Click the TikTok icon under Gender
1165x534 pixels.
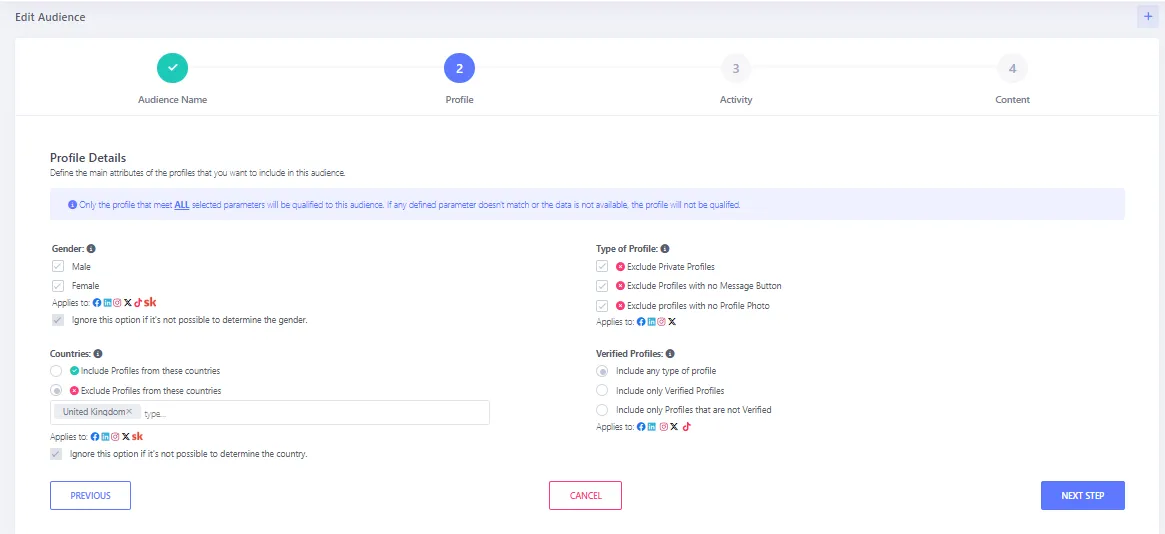pyautogui.click(x=137, y=302)
